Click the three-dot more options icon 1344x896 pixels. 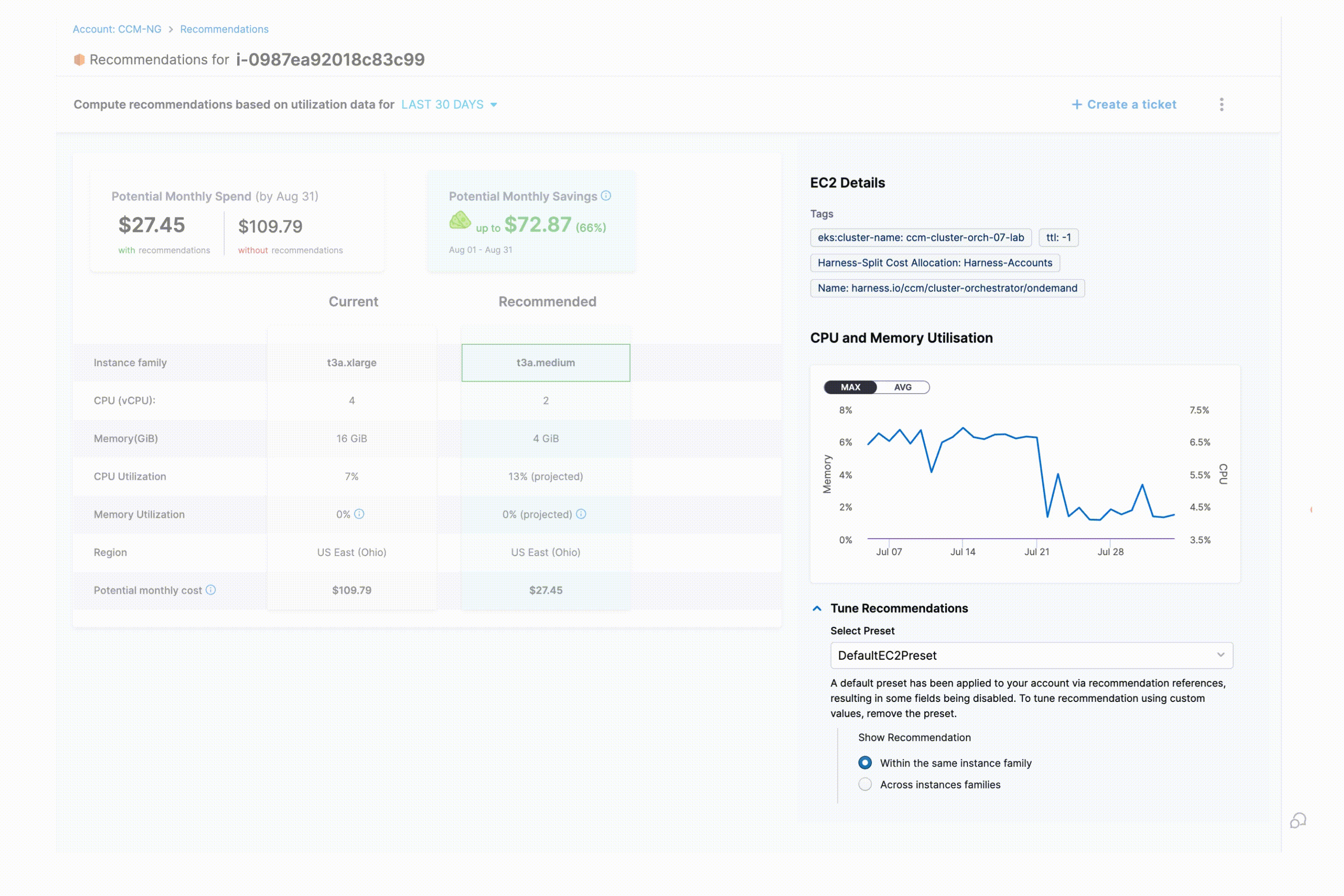coord(1221,105)
